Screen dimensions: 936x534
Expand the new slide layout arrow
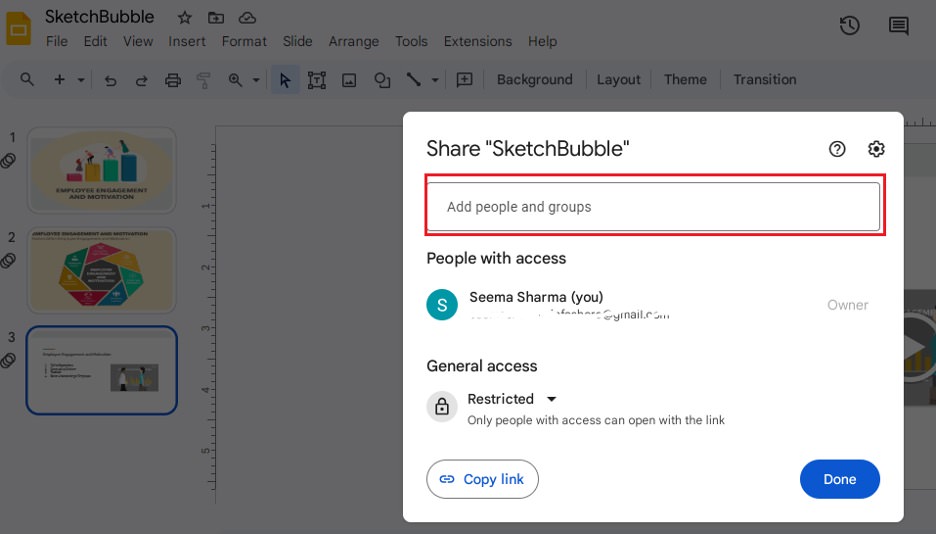coord(81,79)
